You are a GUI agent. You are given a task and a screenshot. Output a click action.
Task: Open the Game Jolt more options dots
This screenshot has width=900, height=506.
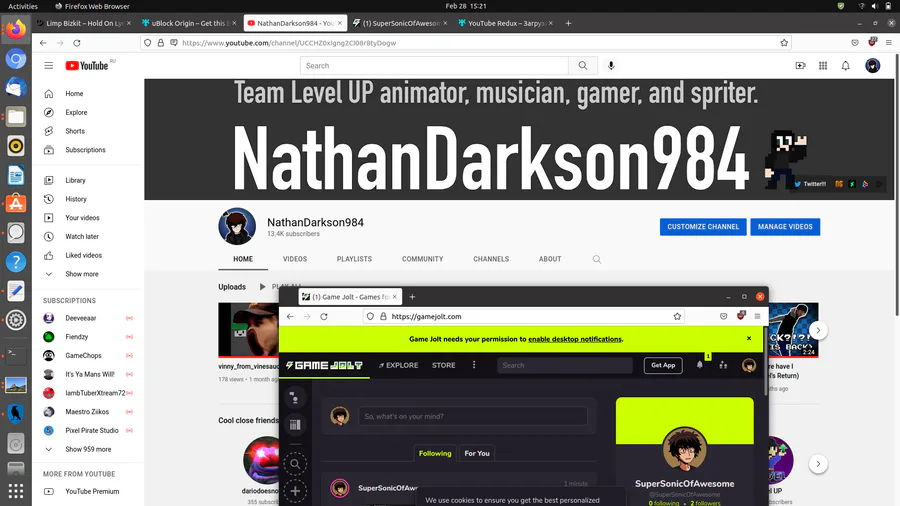click(x=474, y=365)
